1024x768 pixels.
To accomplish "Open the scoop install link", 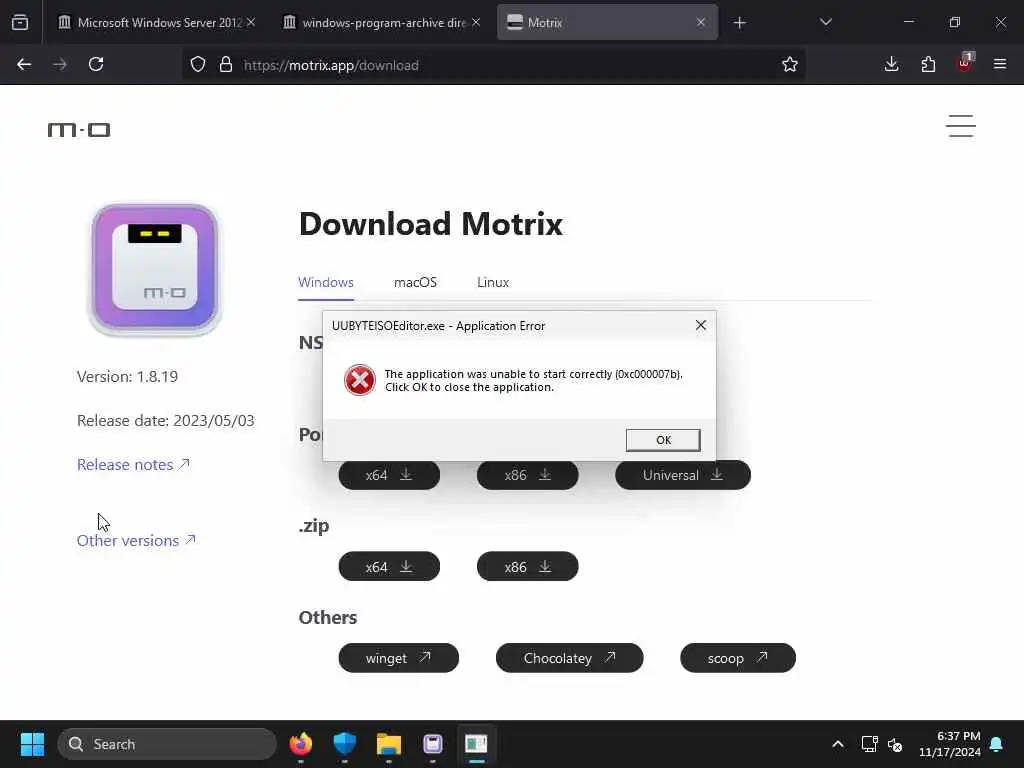I will 738,658.
